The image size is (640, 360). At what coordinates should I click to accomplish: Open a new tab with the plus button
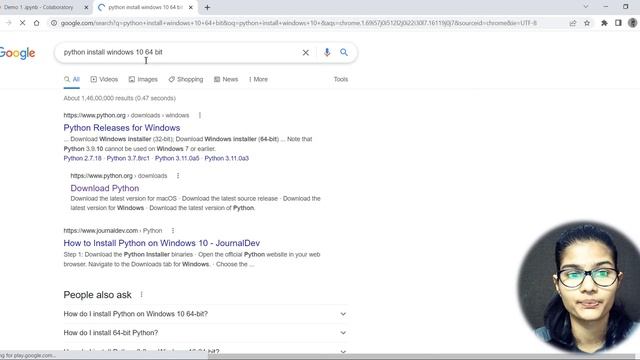[207, 7]
